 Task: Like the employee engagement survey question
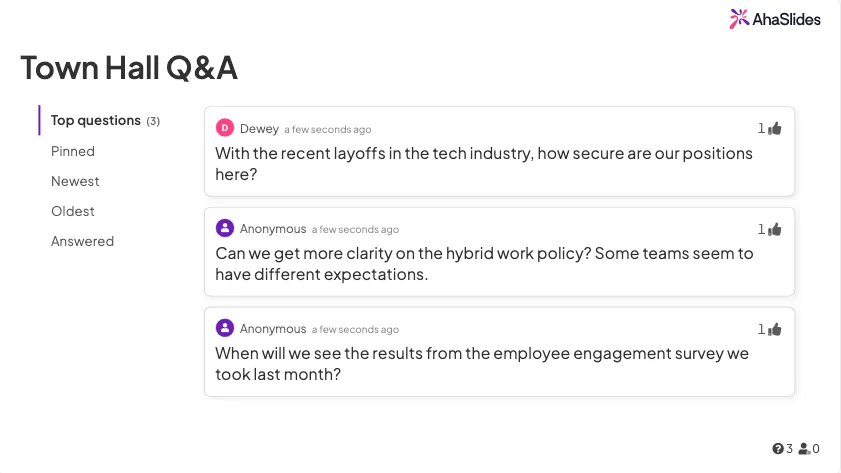click(775, 329)
